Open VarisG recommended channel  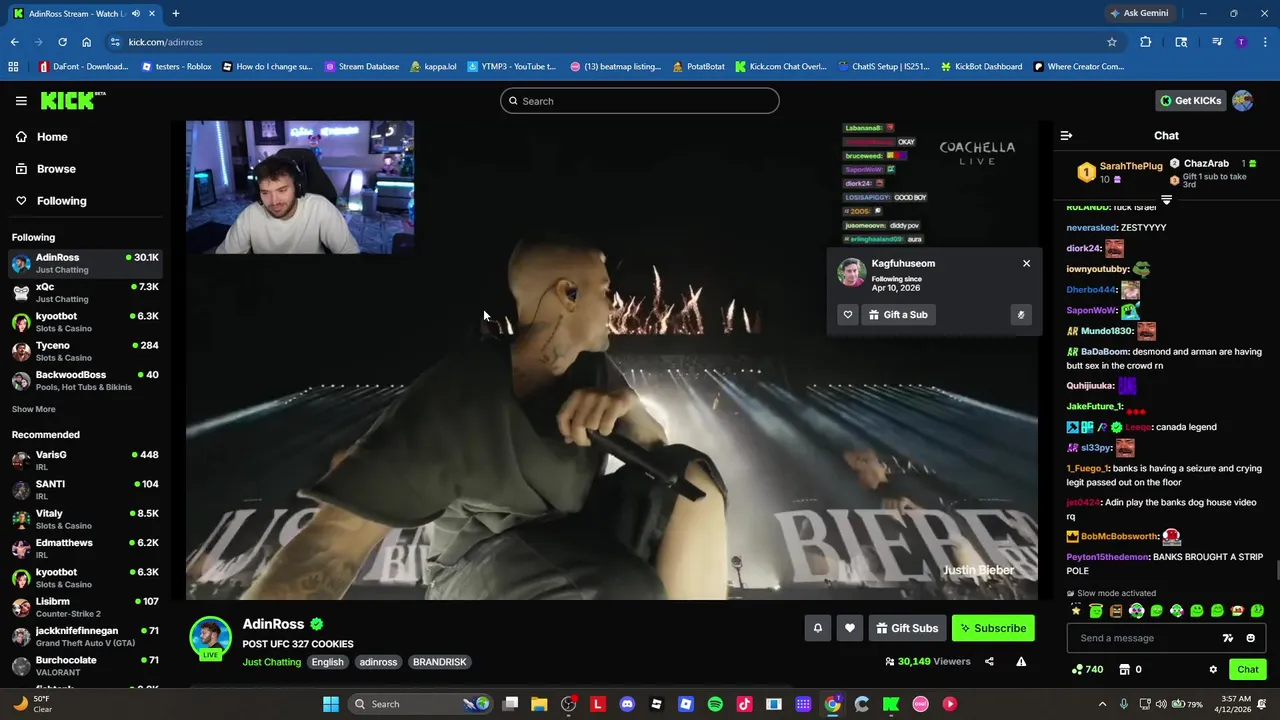tap(84, 460)
